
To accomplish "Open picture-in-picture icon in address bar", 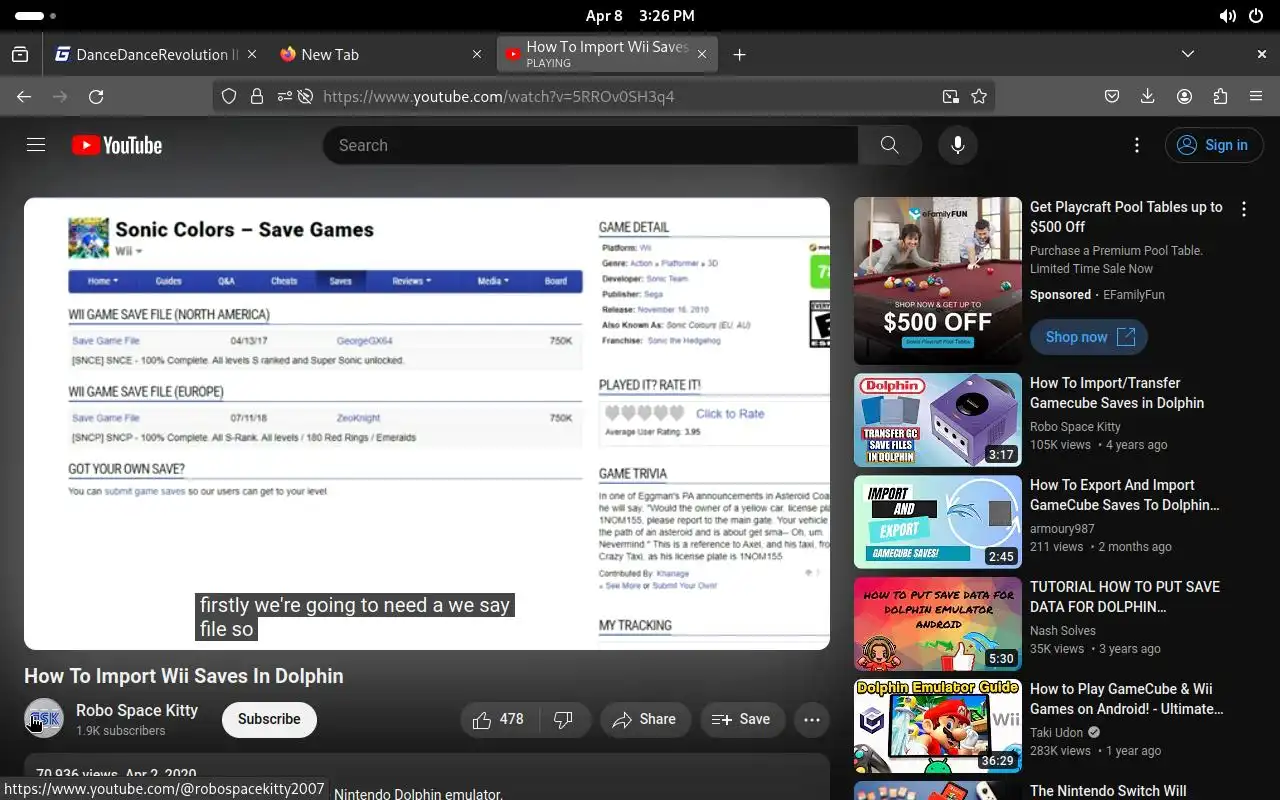I will point(950,96).
